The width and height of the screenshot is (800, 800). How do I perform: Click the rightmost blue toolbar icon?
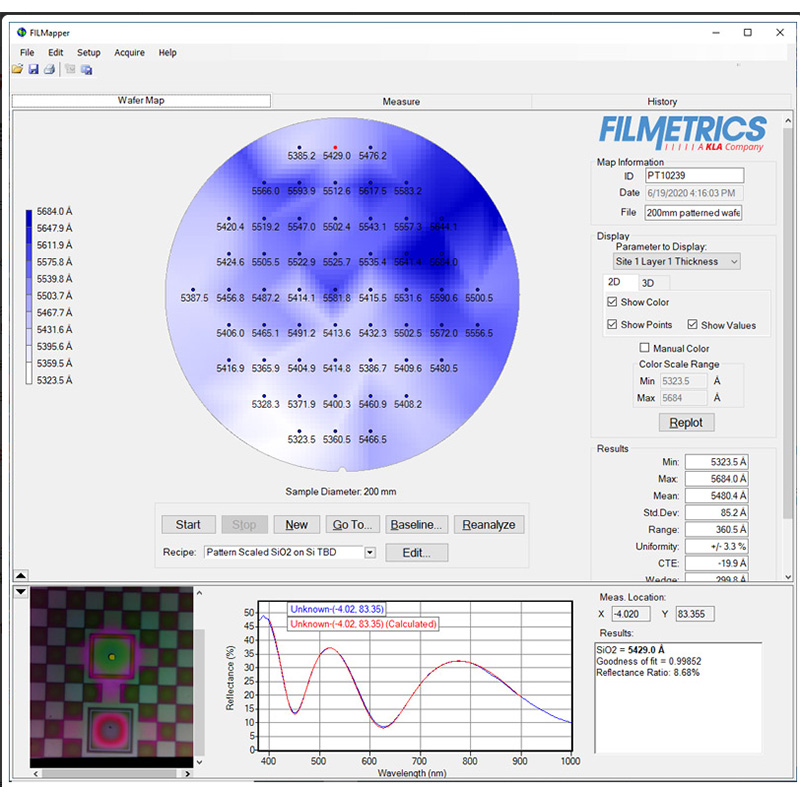click(x=87, y=69)
